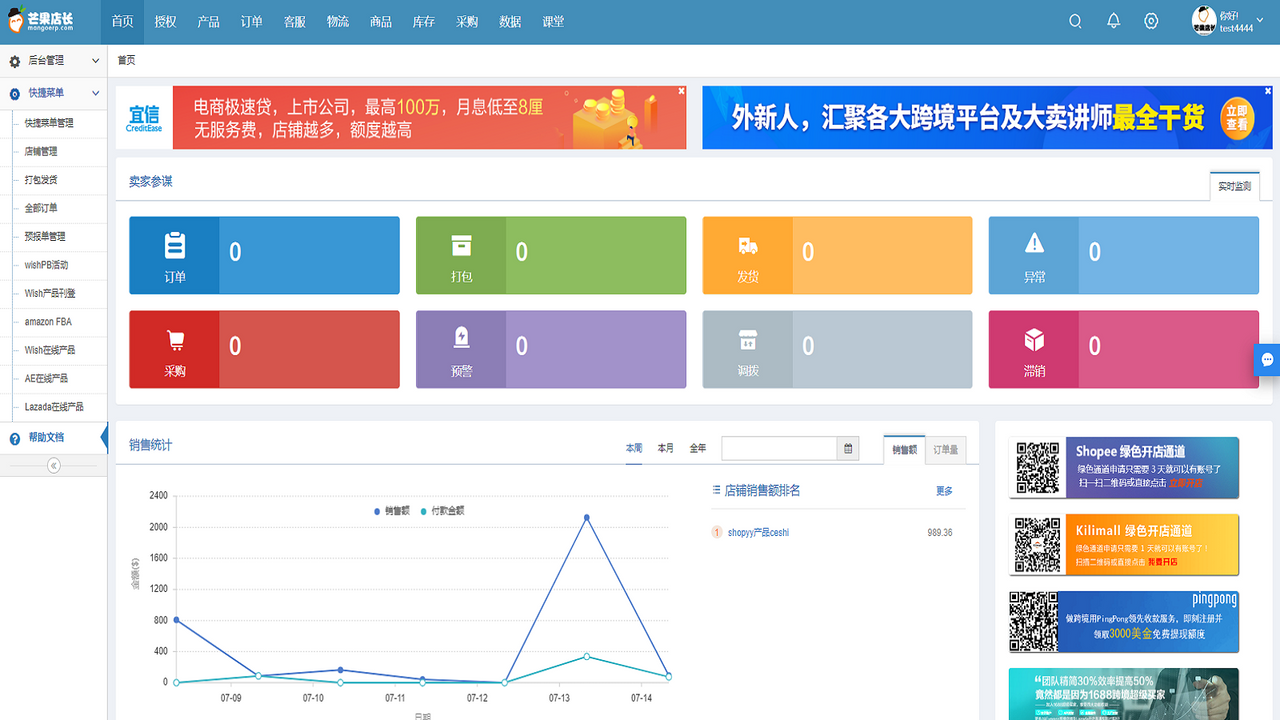Switch to the 订单量 tab
The height and width of the screenshot is (720, 1280).
point(945,450)
